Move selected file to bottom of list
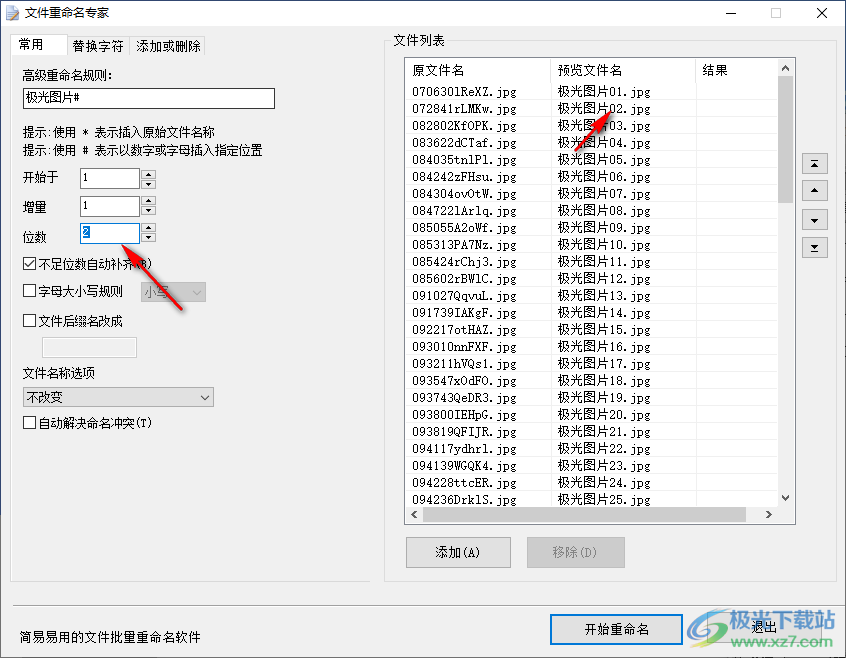 point(814,248)
